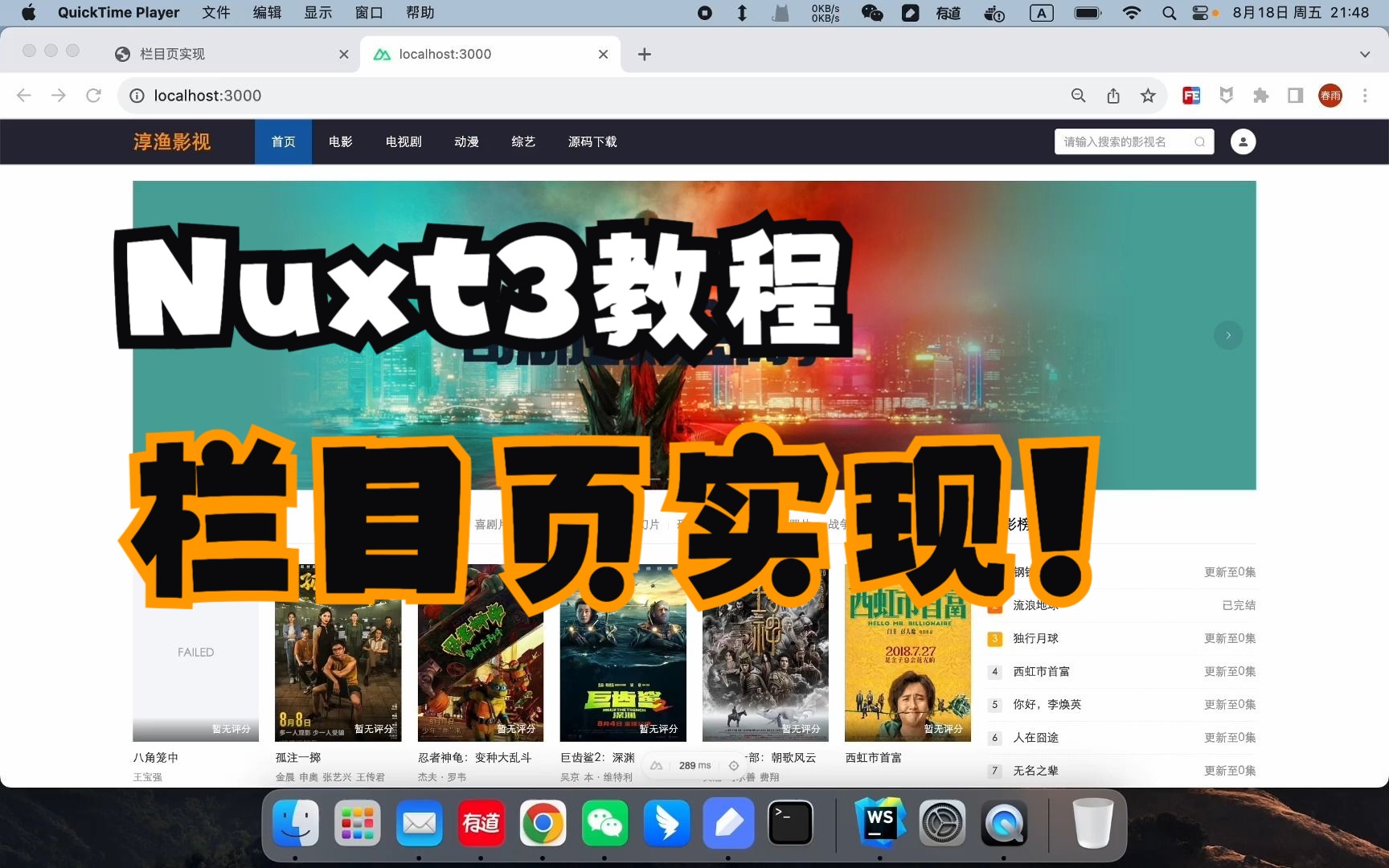Go to the 综艺 section
The height and width of the screenshot is (868, 1389).
pyautogui.click(x=523, y=141)
